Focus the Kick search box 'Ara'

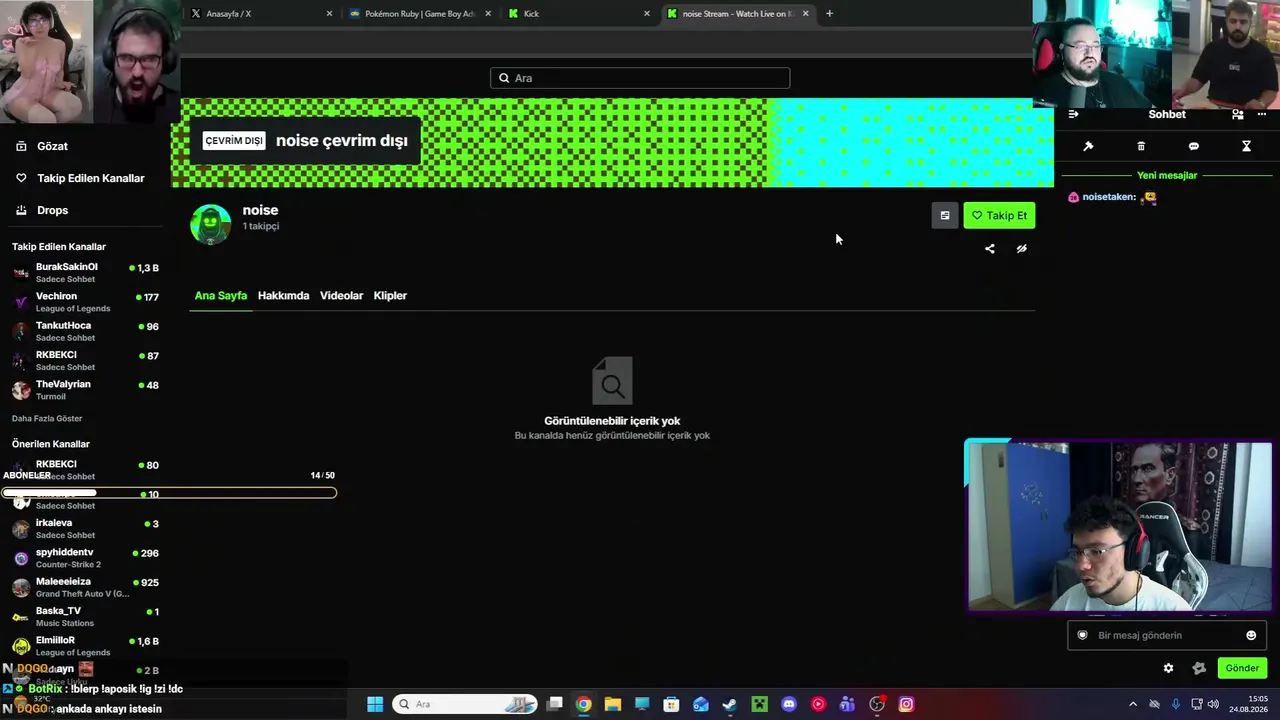(x=640, y=78)
